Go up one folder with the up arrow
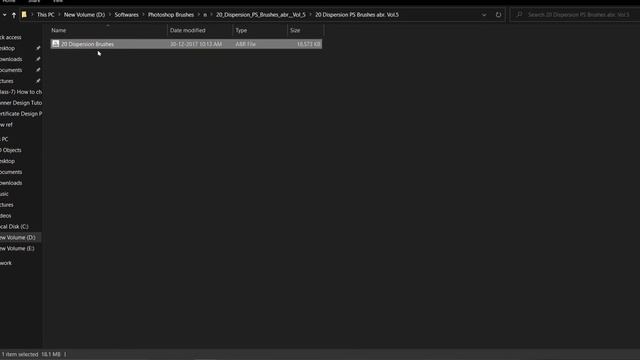 (14, 15)
